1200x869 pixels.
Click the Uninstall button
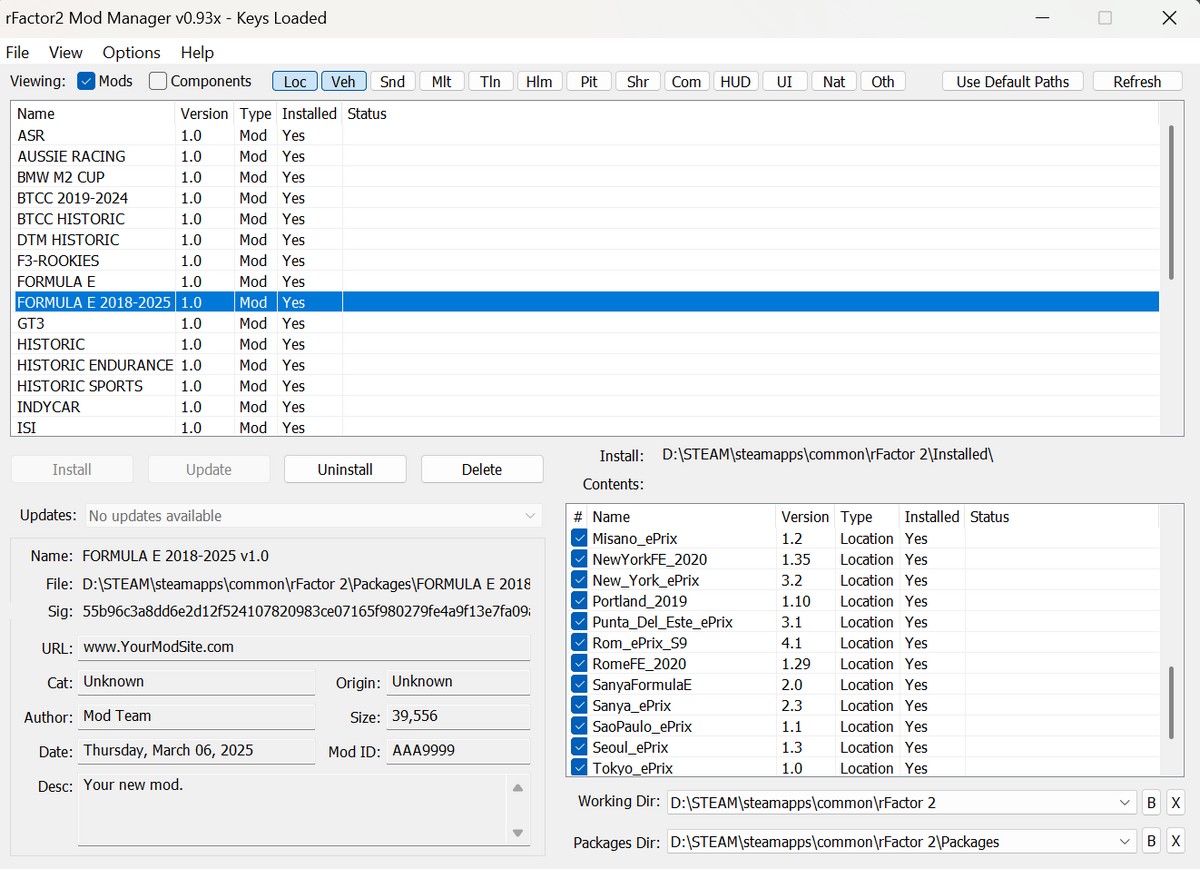pos(345,469)
